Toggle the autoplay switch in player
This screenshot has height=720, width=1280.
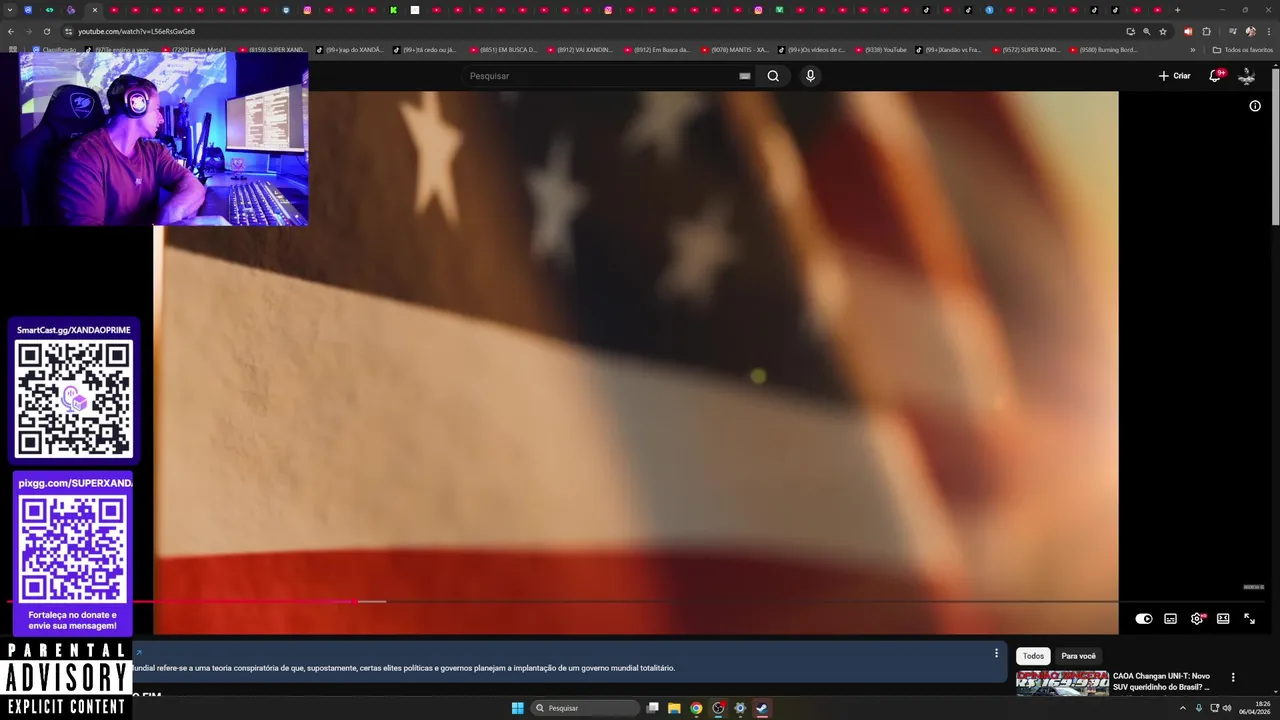(x=1144, y=619)
